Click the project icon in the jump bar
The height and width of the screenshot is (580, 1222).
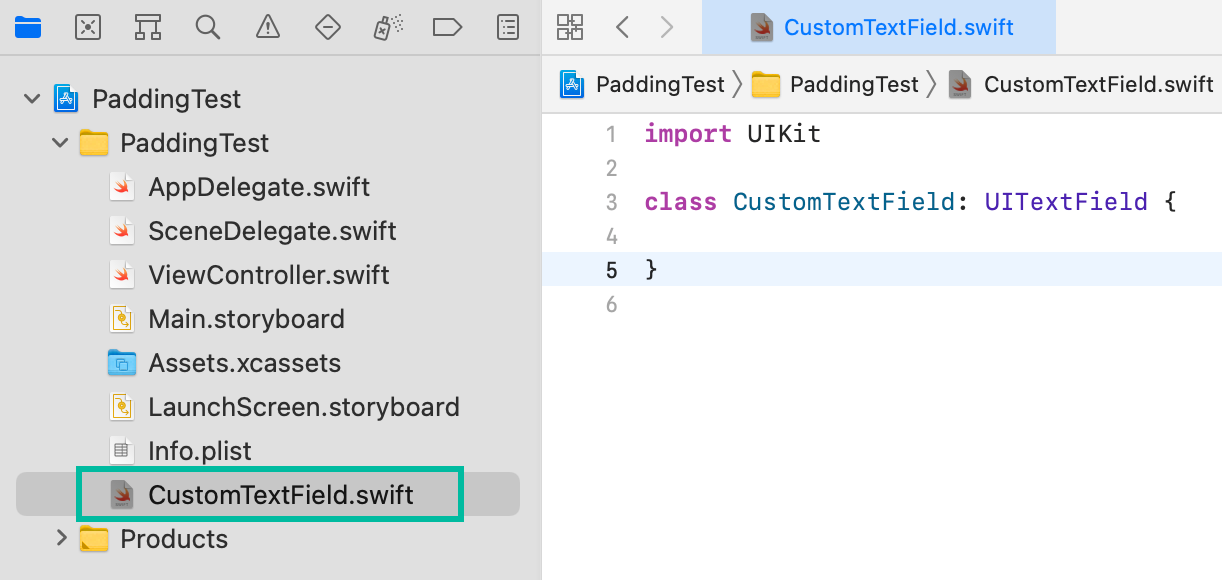point(572,84)
